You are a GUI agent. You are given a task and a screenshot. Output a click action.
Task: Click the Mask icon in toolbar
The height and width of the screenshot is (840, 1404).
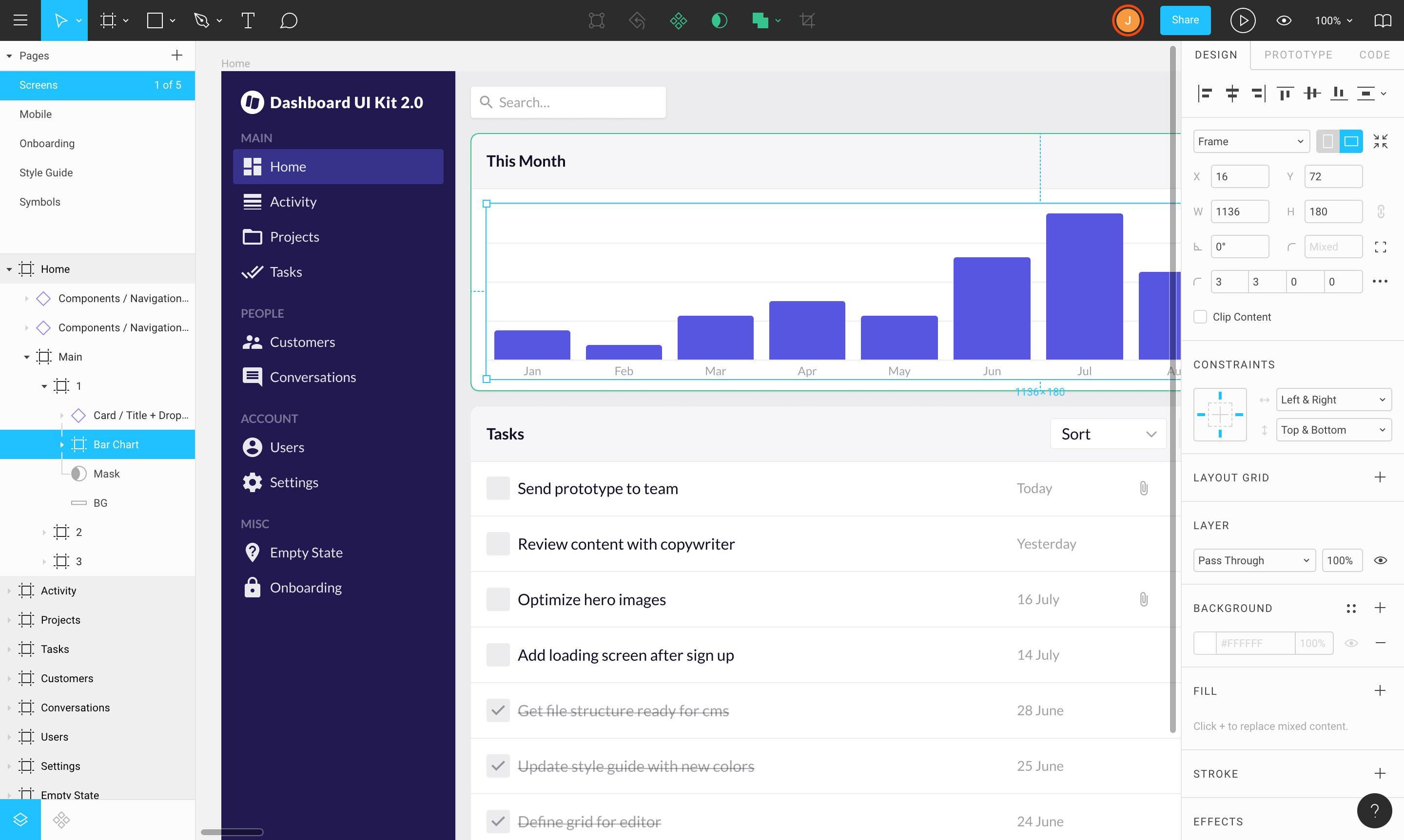[x=719, y=20]
